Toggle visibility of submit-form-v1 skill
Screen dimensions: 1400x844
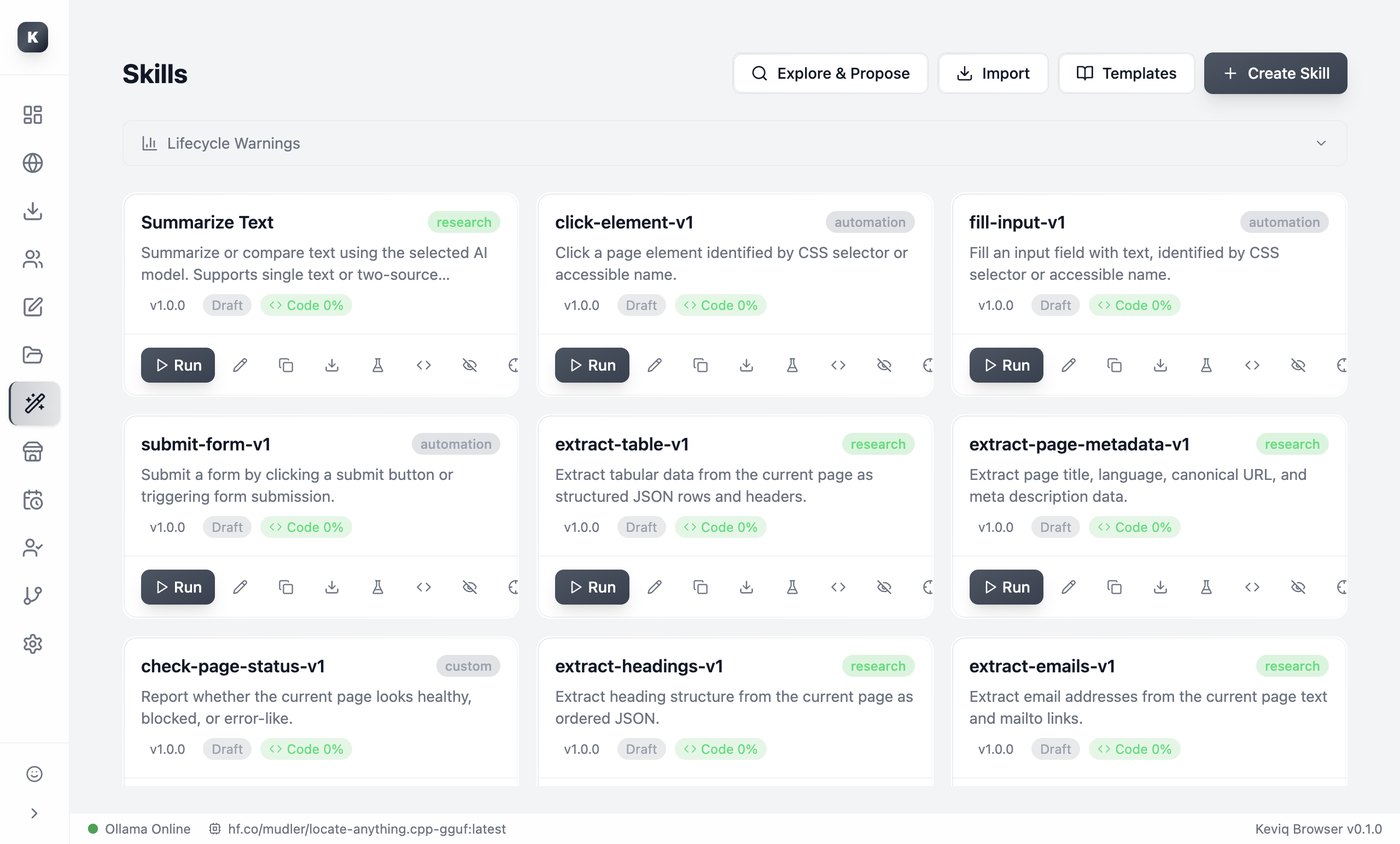pos(470,587)
